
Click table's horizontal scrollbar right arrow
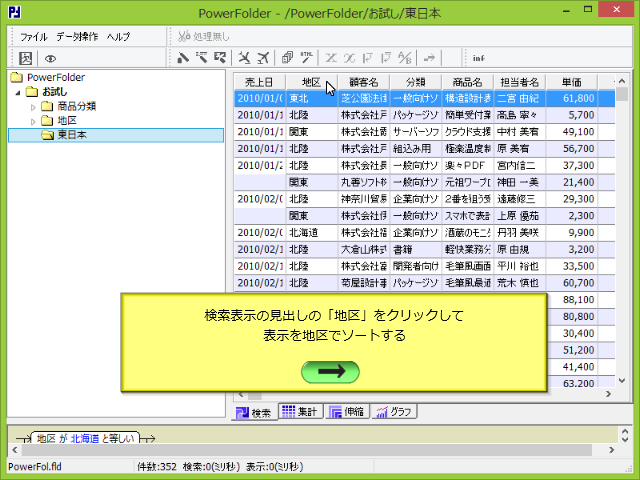[609, 394]
